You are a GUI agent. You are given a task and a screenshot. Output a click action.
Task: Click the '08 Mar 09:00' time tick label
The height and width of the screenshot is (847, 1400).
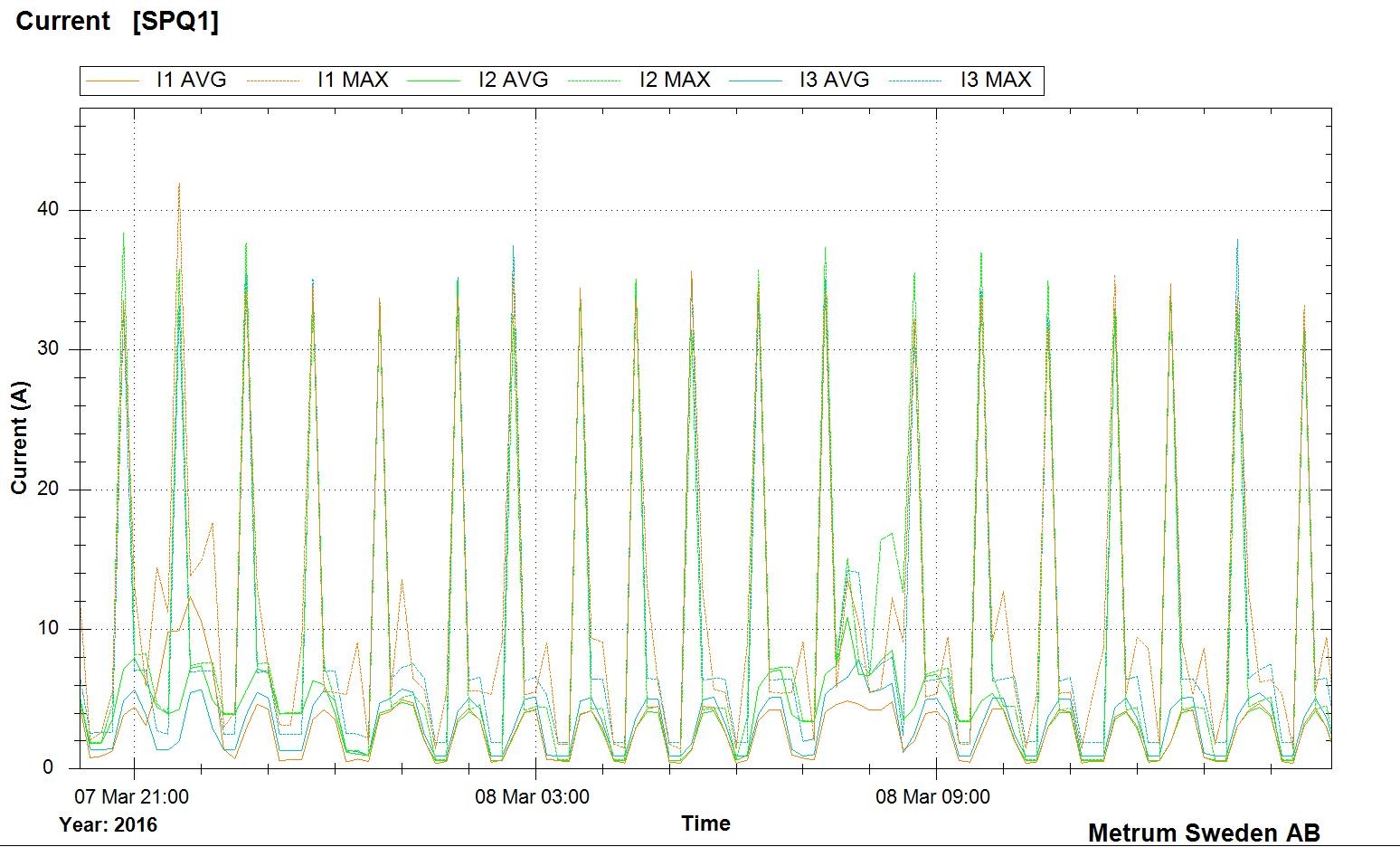point(932,797)
